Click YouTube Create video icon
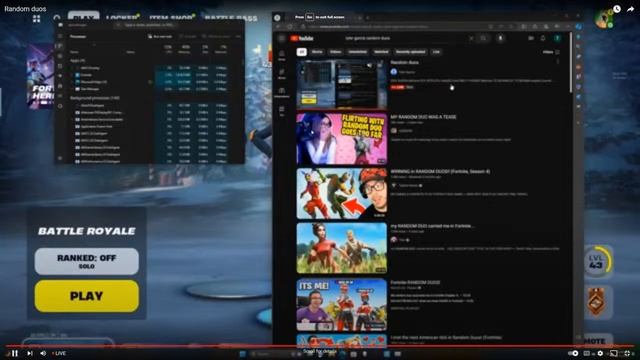Image resolution: width=640 pixels, height=360 pixels. point(531,38)
